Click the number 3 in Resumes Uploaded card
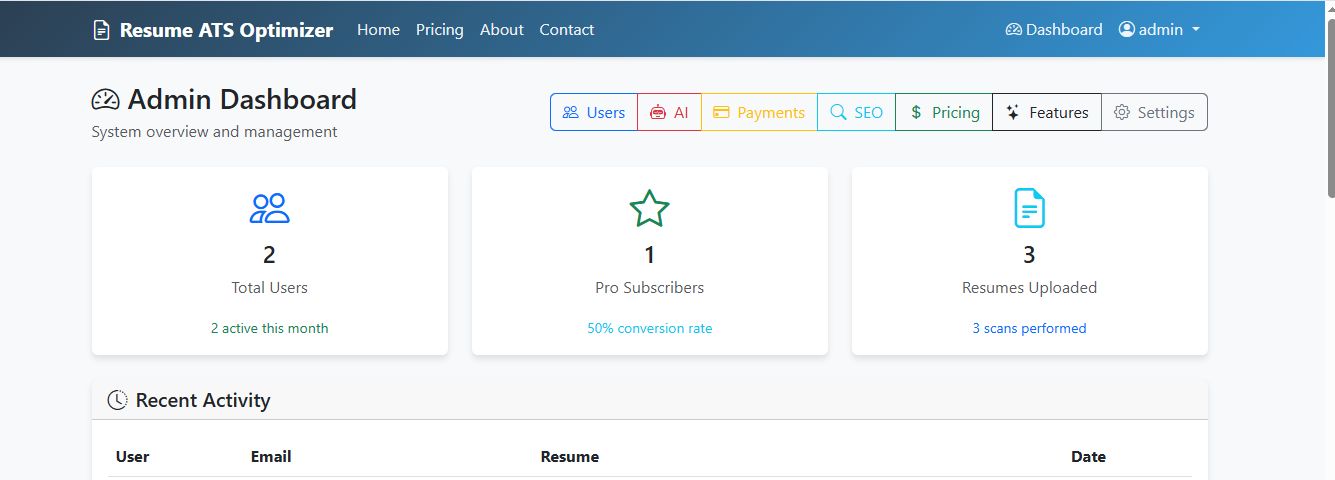The height and width of the screenshot is (480, 1335). 1029,255
